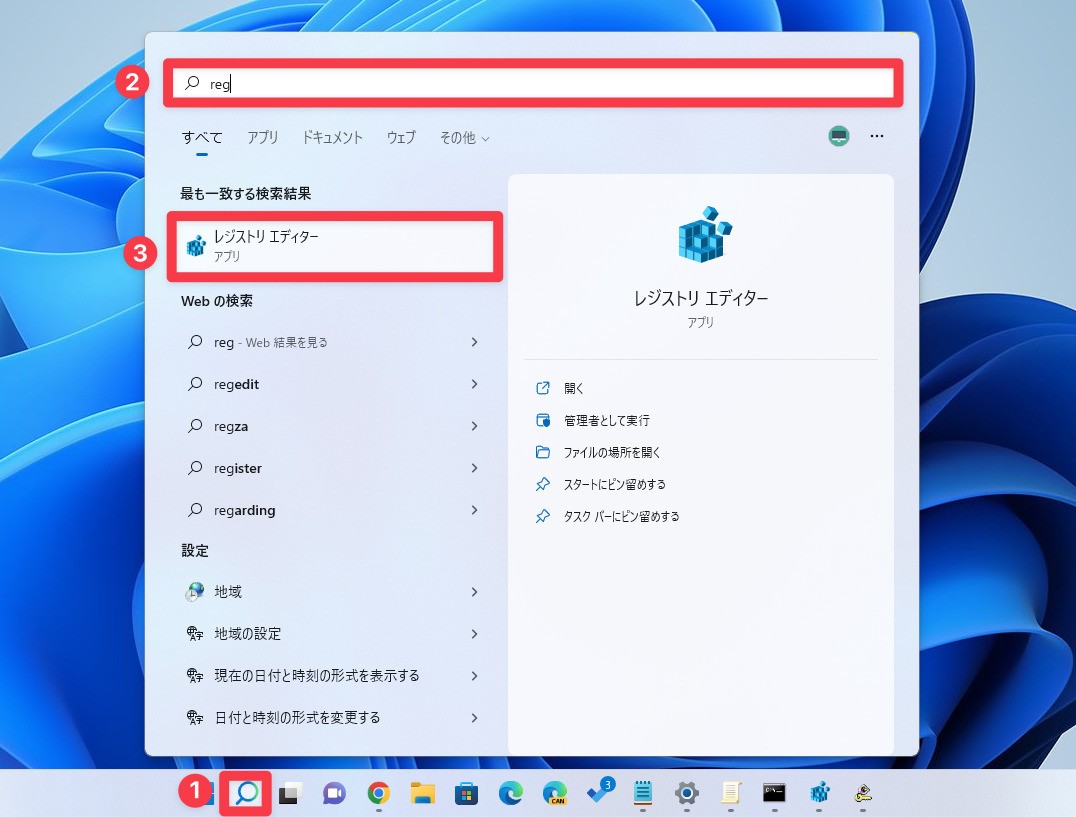Open the Command Prompt taskbar icon

point(774,793)
